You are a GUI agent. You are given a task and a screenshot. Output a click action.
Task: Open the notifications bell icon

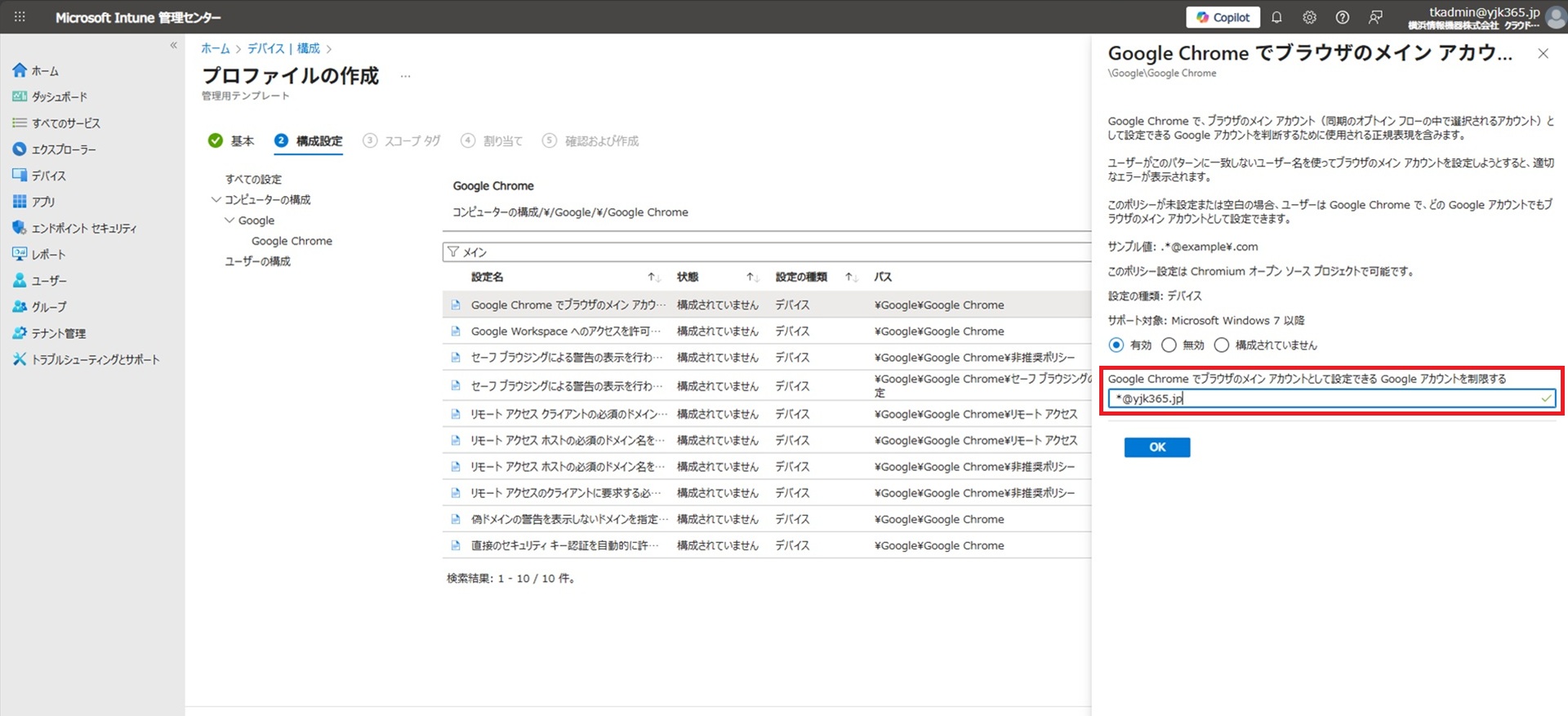click(1276, 17)
